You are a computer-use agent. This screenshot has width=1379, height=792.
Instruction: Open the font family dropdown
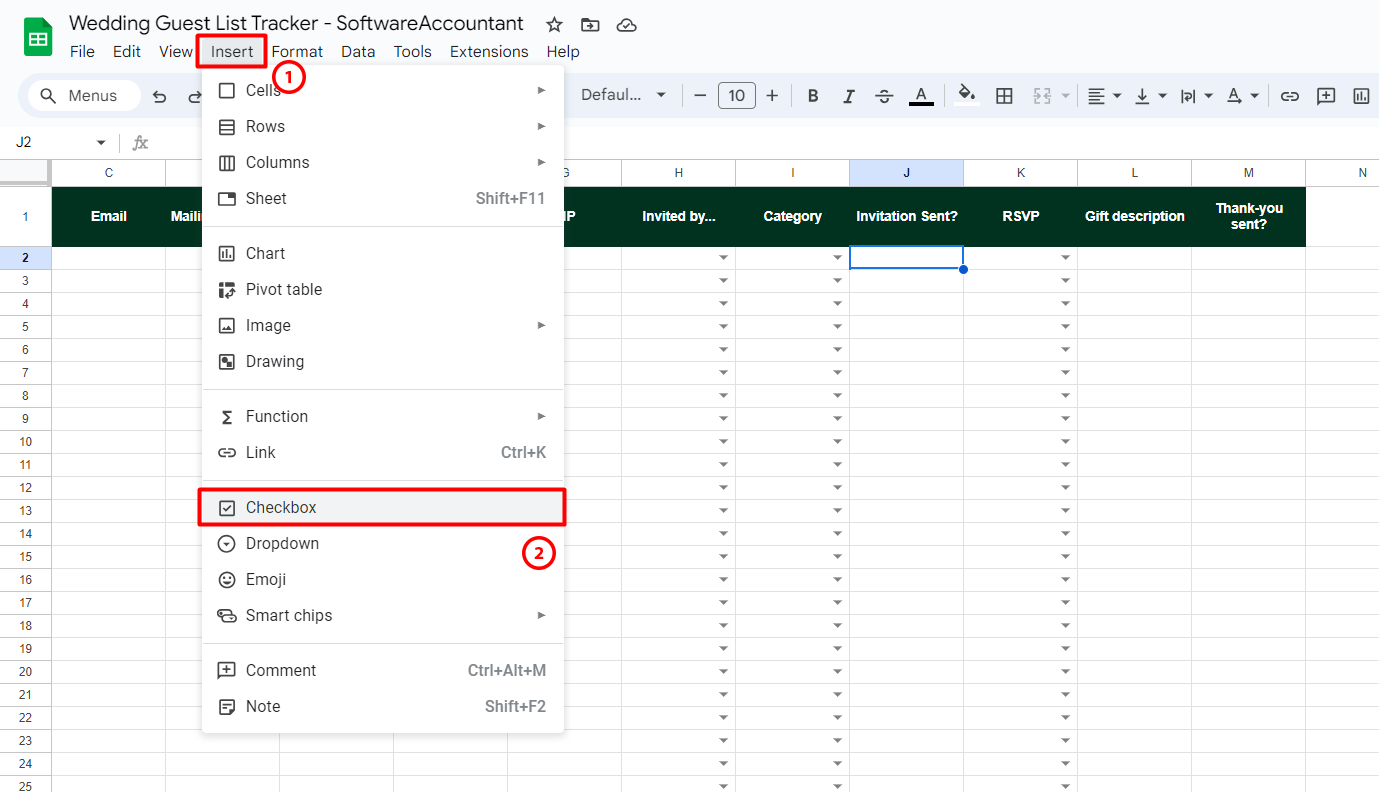[x=623, y=95]
